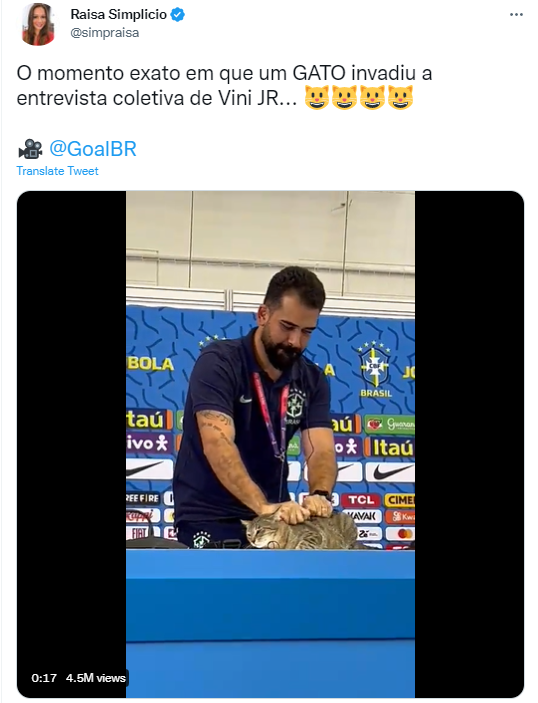Open the tweet's three-dot more options menu
This screenshot has height=703, width=538.
[516, 15]
